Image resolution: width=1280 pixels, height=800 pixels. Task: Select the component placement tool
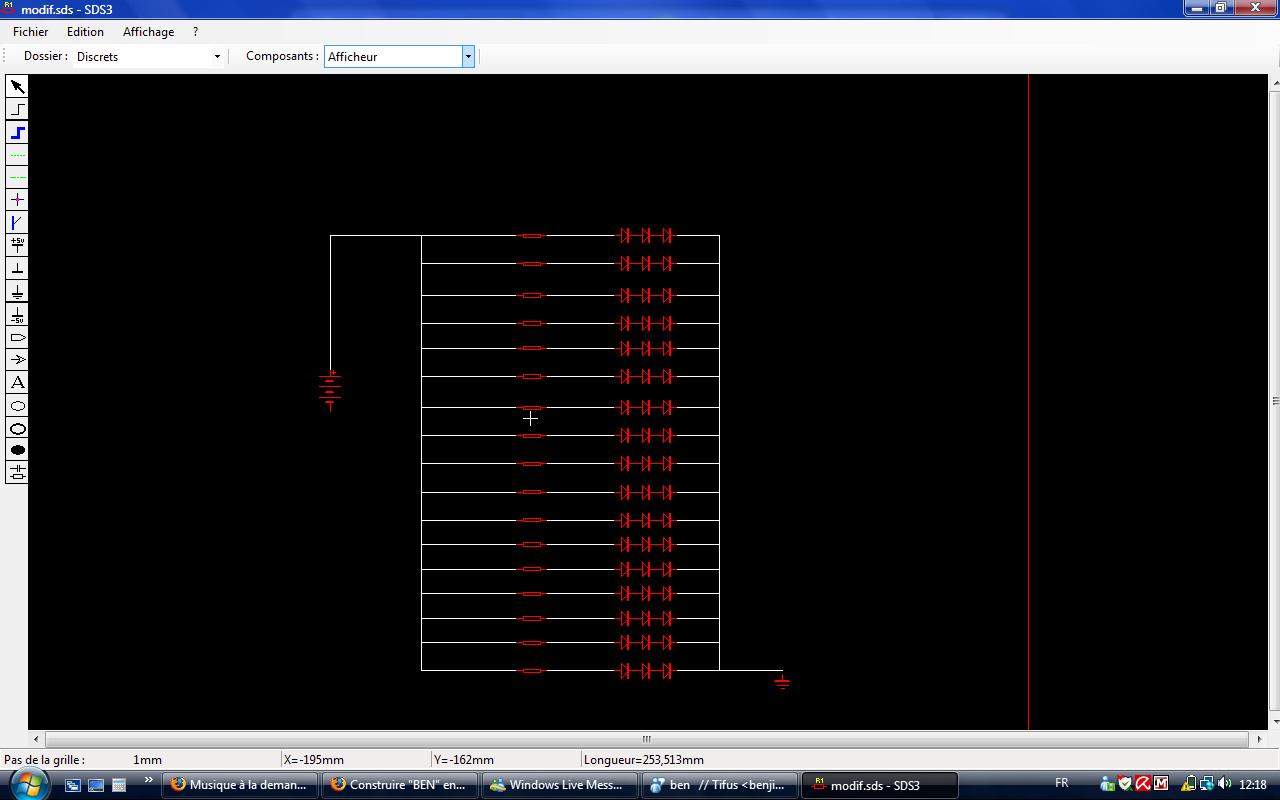[17, 473]
